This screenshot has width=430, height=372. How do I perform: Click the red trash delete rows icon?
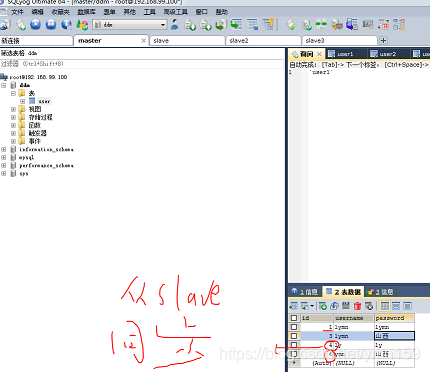[x=357, y=306]
